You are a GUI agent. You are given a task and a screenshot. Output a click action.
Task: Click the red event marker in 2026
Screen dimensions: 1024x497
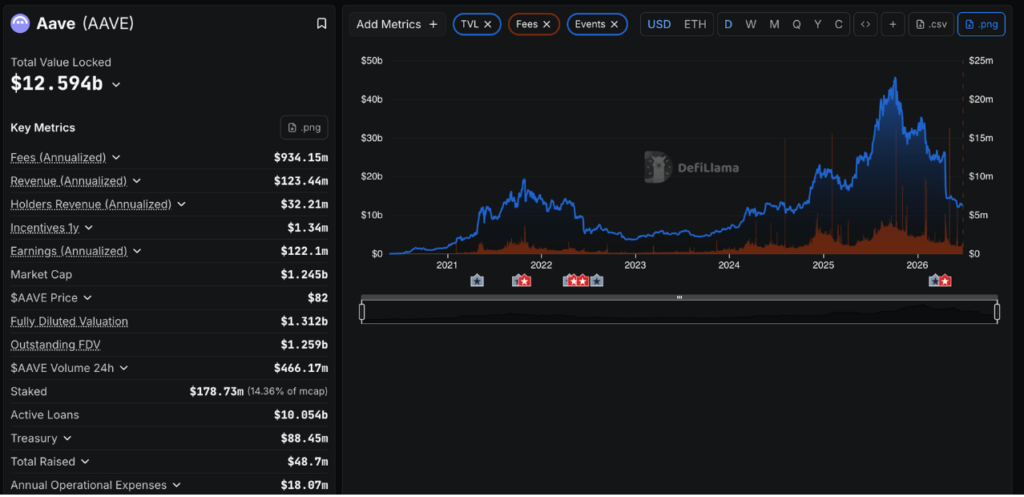click(945, 281)
